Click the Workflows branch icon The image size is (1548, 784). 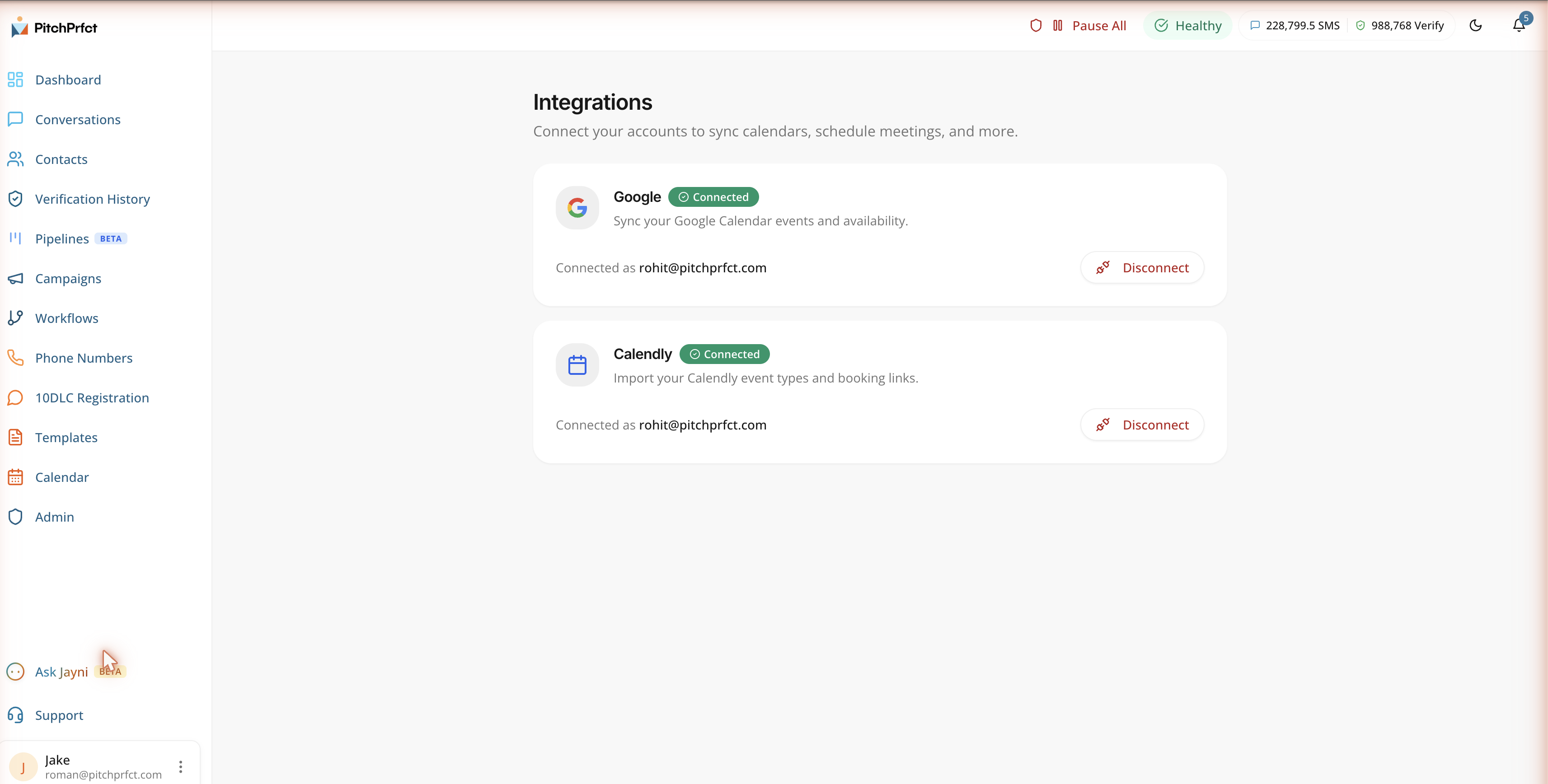(16, 318)
